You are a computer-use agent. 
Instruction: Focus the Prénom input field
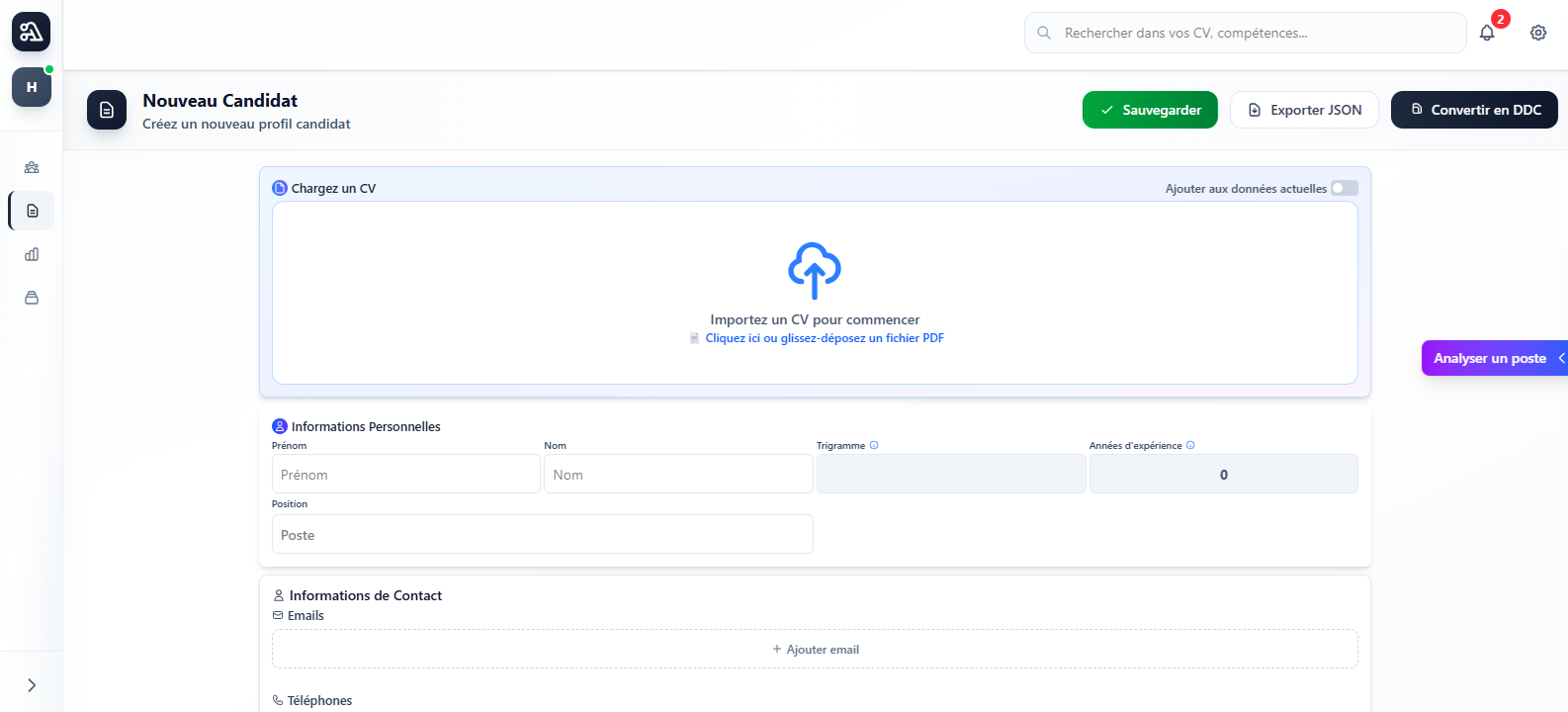tap(406, 475)
